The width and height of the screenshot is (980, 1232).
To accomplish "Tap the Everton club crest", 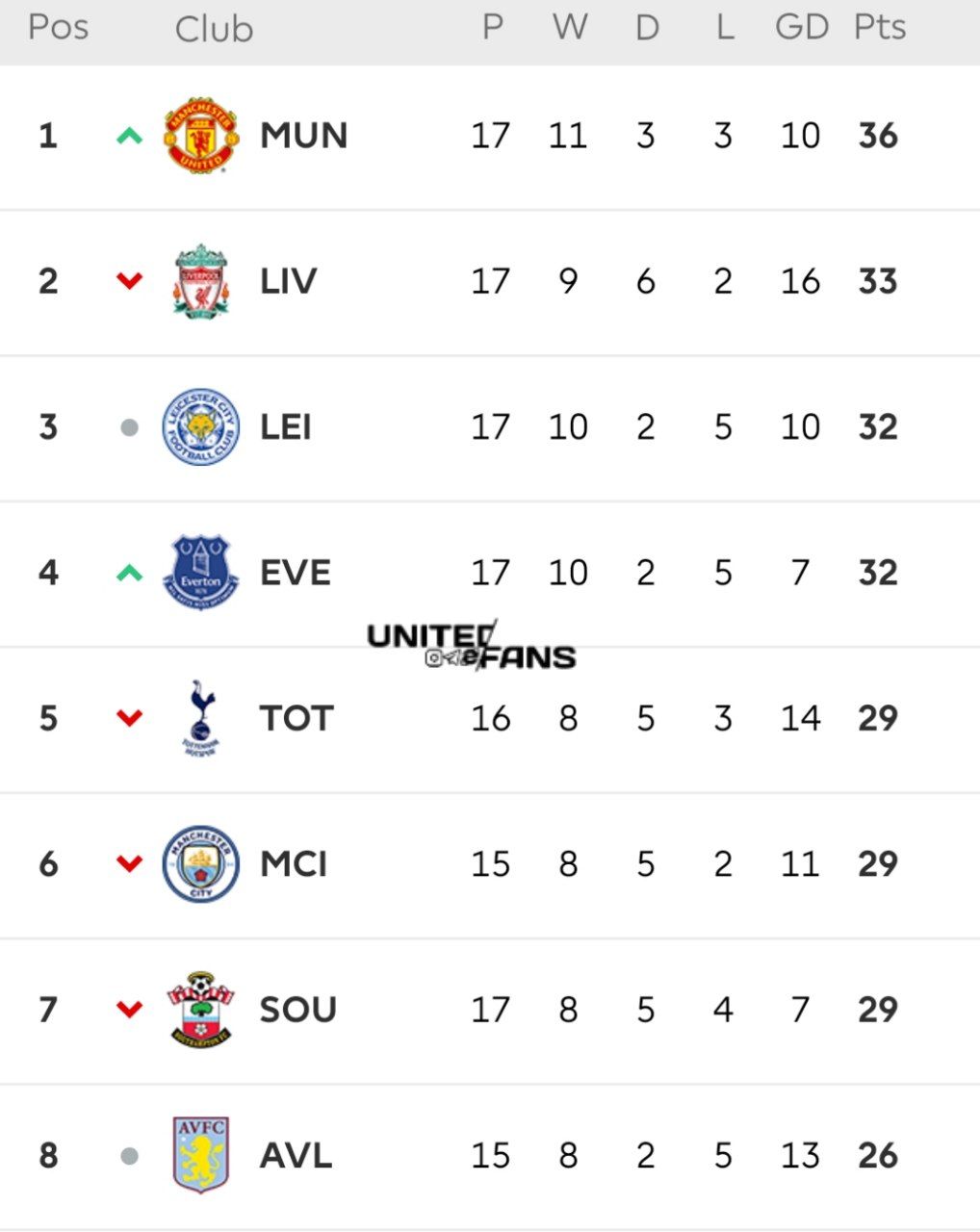I will pos(201,573).
